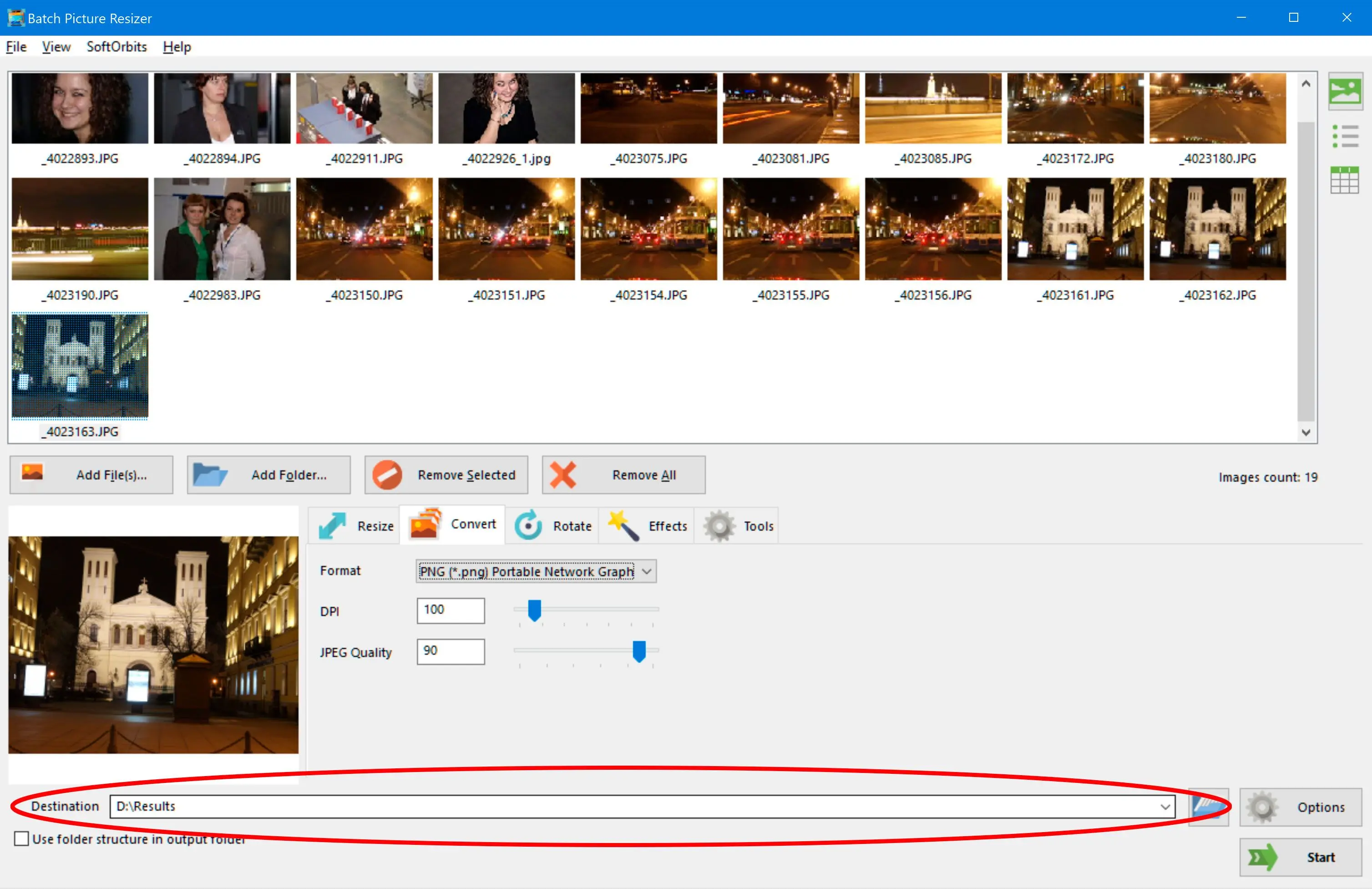Click the Resize tab icon
Viewport: 1372px width, 889px height.
(334, 525)
